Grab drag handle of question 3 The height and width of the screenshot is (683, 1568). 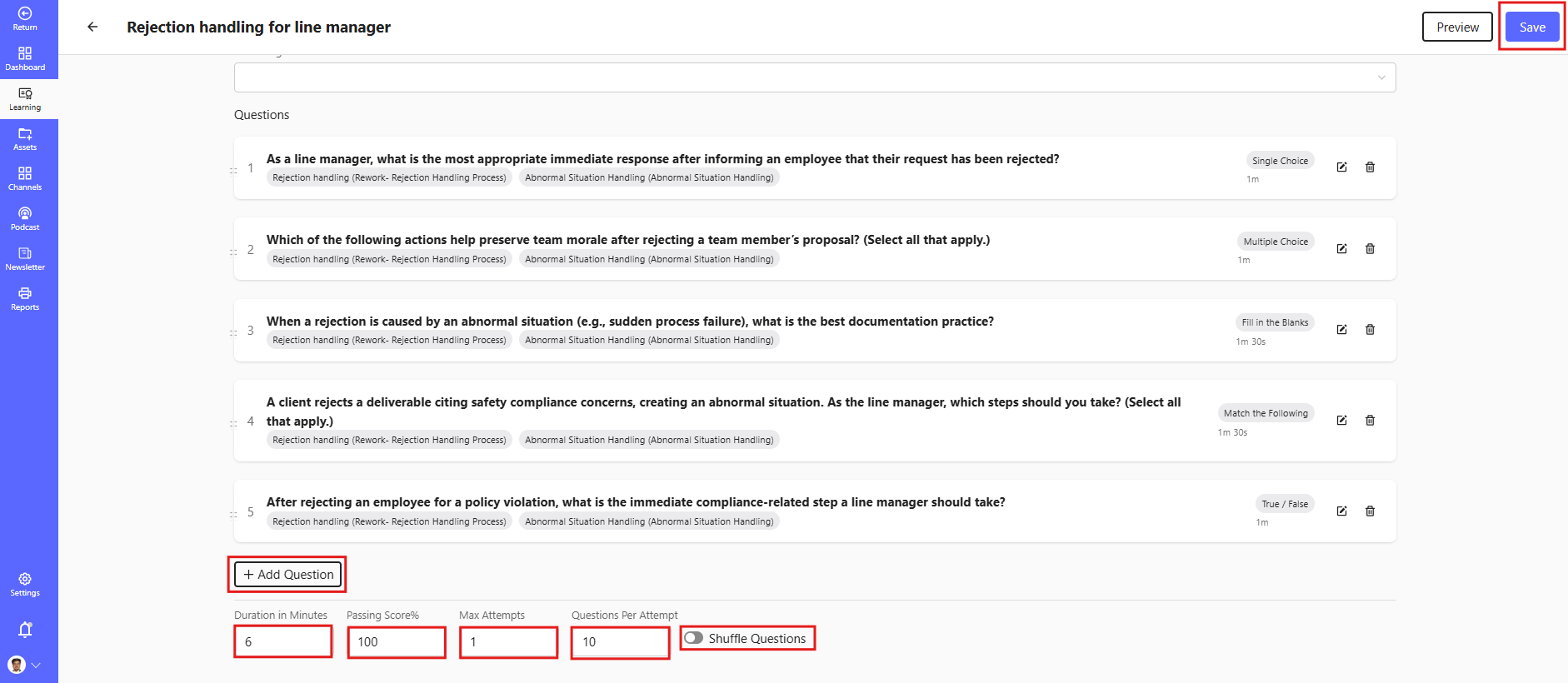pyautogui.click(x=233, y=333)
